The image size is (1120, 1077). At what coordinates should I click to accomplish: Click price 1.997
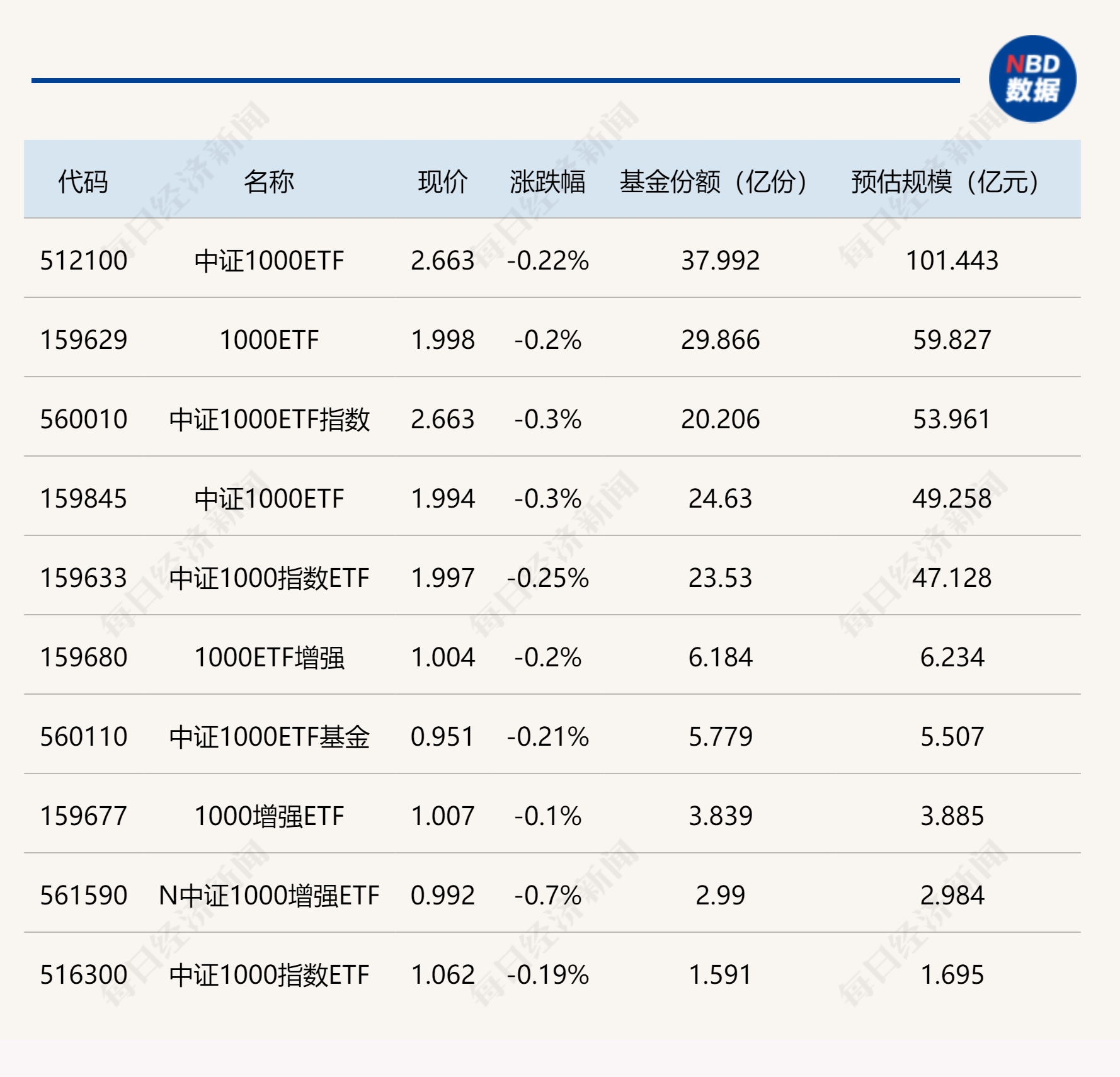coord(443,578)
